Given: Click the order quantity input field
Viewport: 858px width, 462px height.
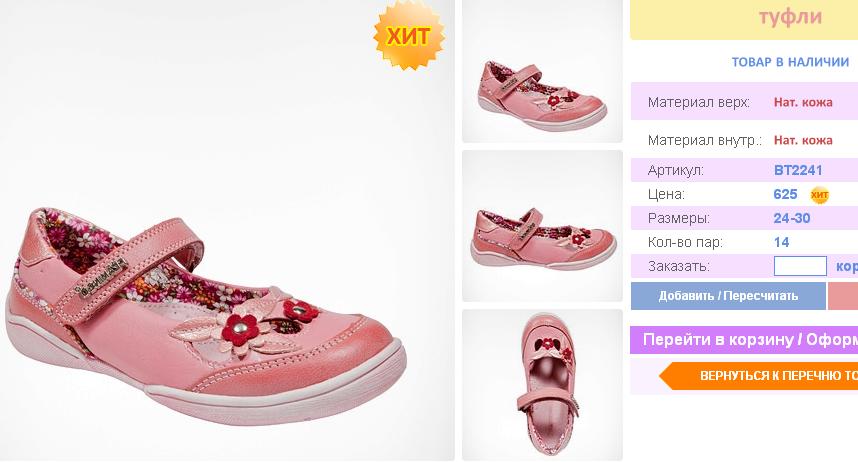Looking at the screenshot, I should click(800, 266).
